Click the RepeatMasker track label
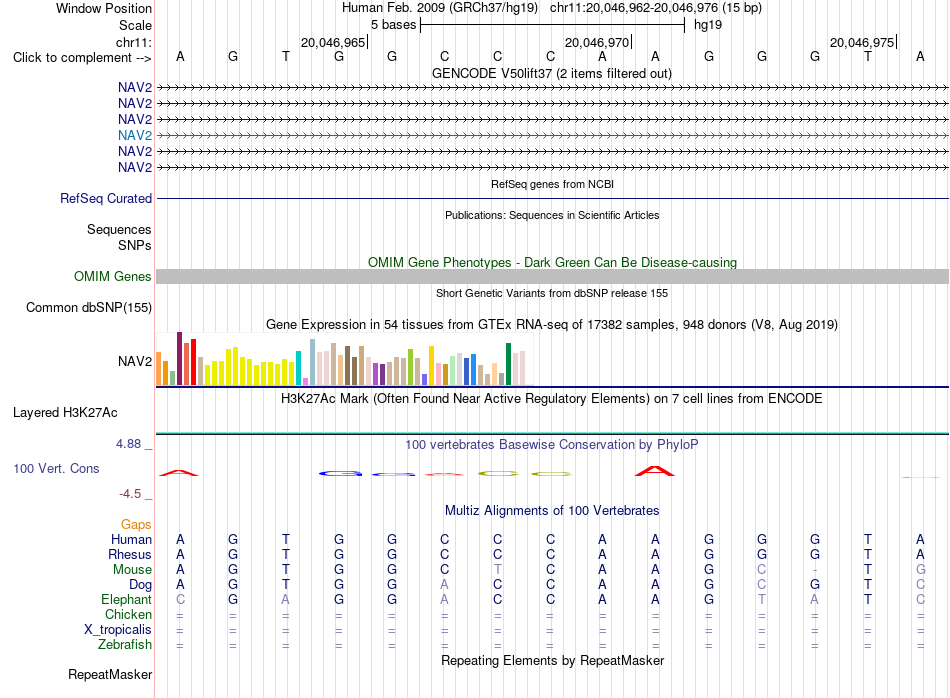Screen dimensions: 950x698 coord(110,674)
